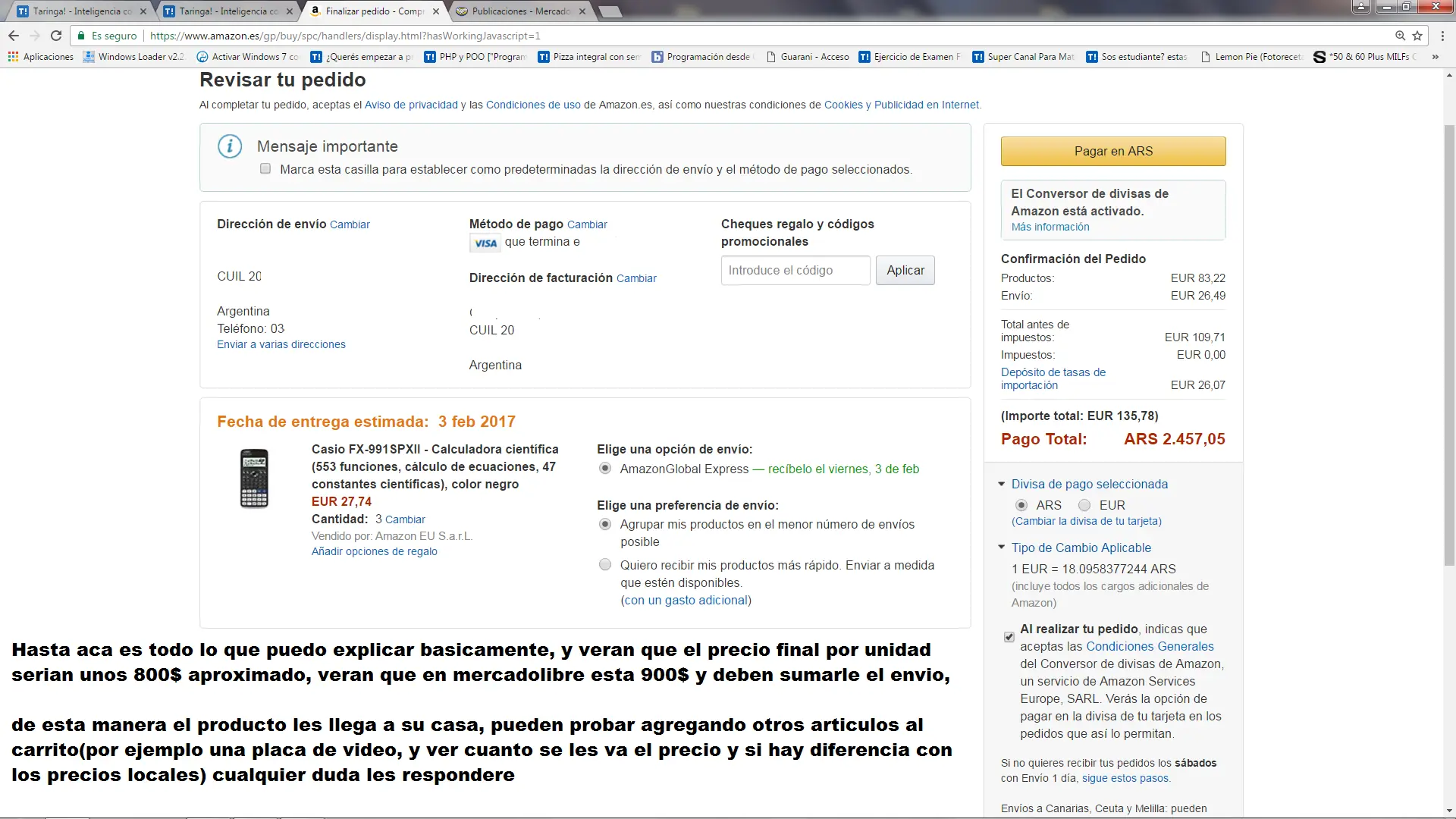
Task: Click the page vertical scrollbar thumb
Action: coord(1449,345)
